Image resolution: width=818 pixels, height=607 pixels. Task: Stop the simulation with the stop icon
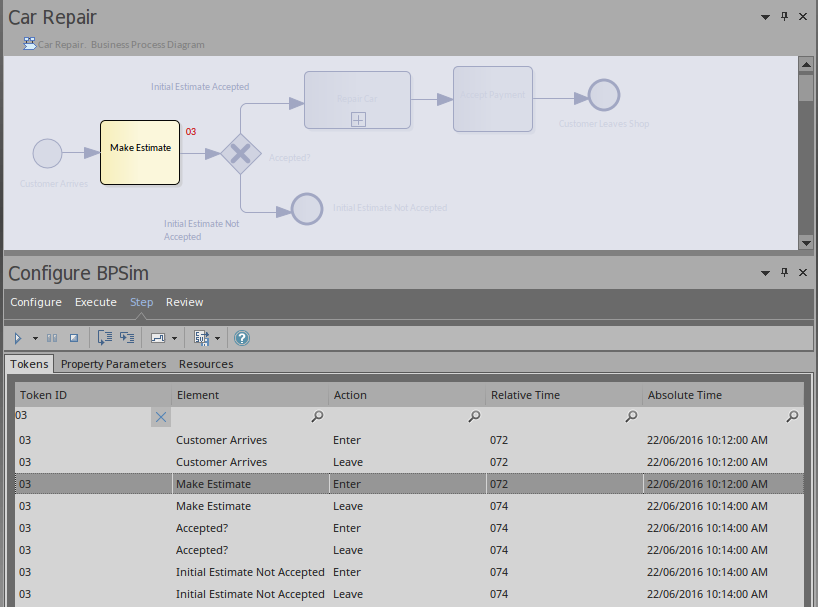coord(73,338)
